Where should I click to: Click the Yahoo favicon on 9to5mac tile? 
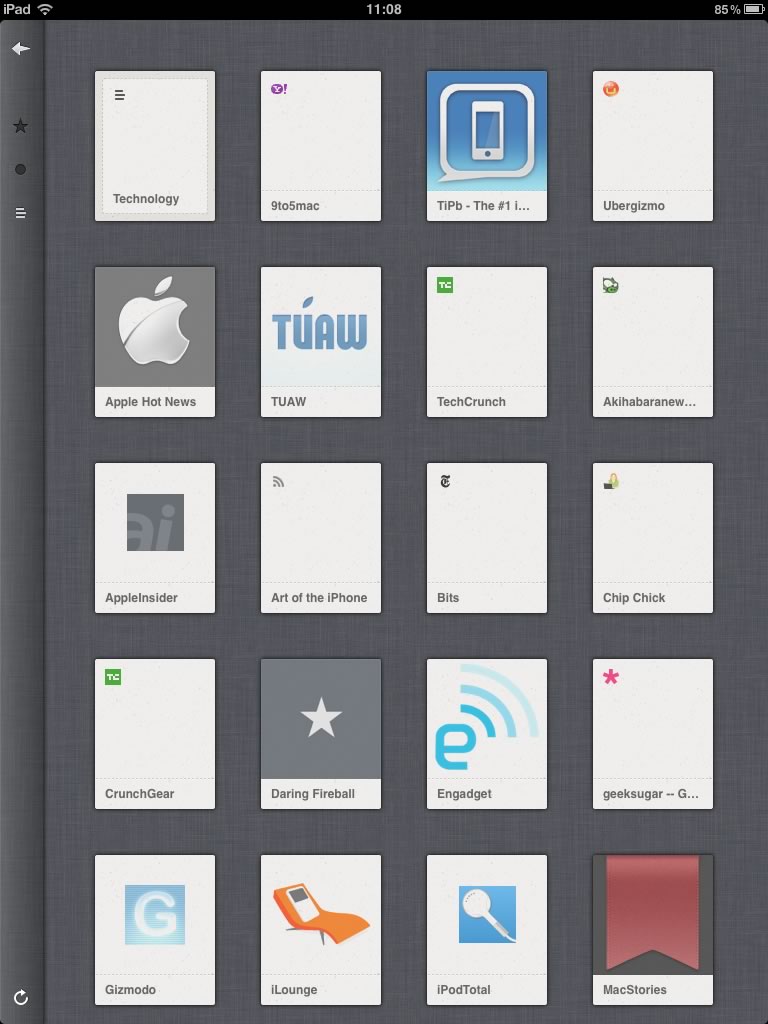click(x=279, y=89)
